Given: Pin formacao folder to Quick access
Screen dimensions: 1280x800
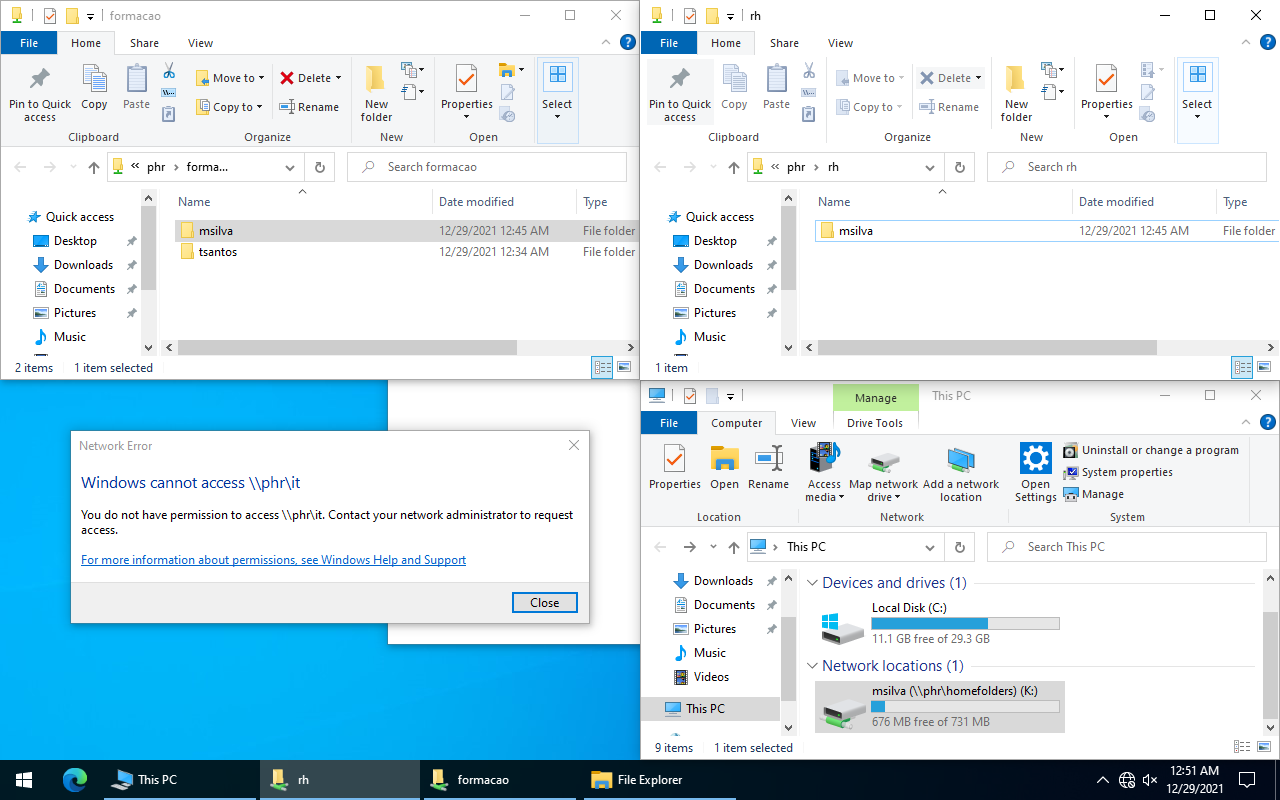Looking at the screenshot, I should [39, 93].
